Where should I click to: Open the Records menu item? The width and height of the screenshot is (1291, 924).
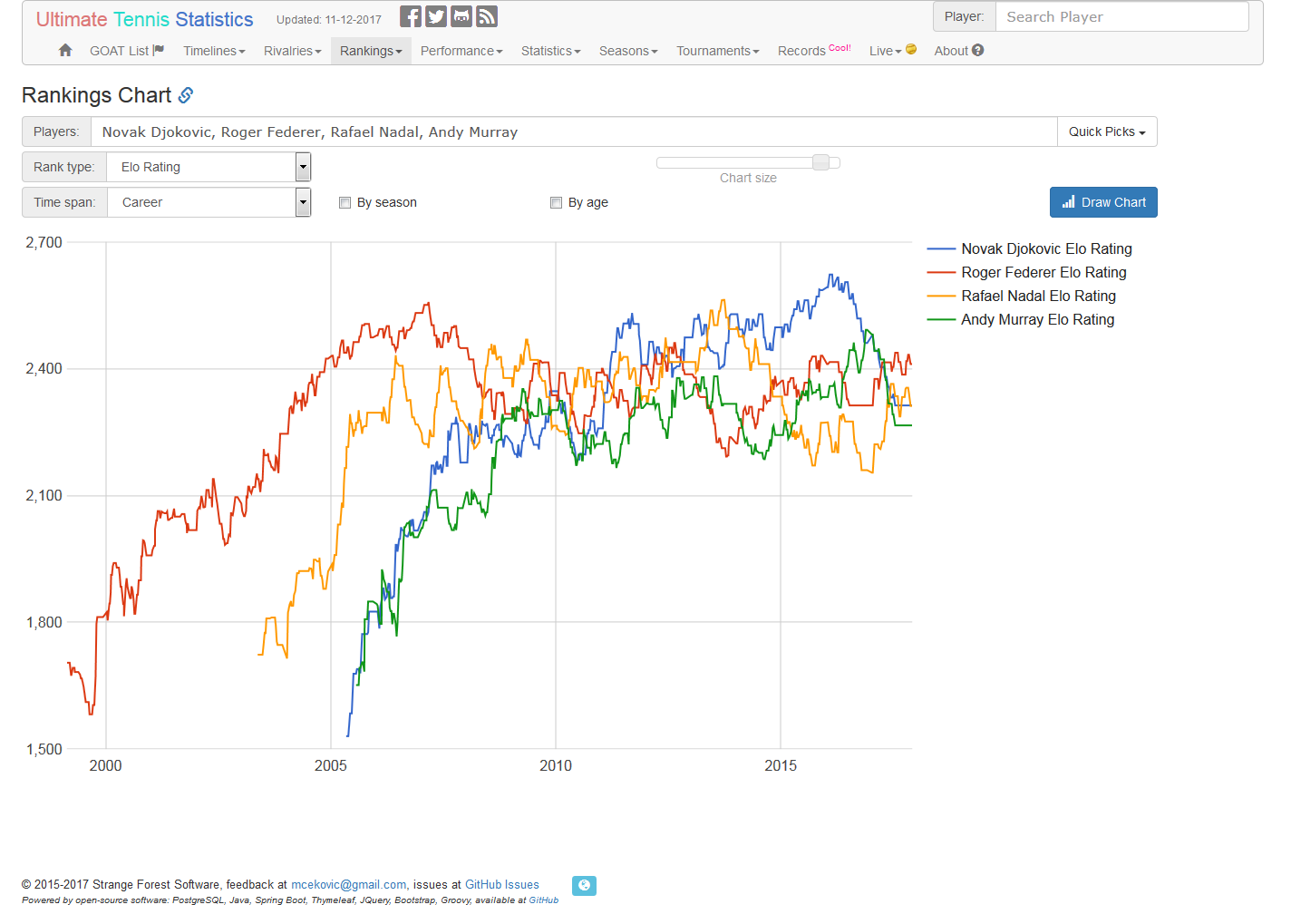point(814,51)
